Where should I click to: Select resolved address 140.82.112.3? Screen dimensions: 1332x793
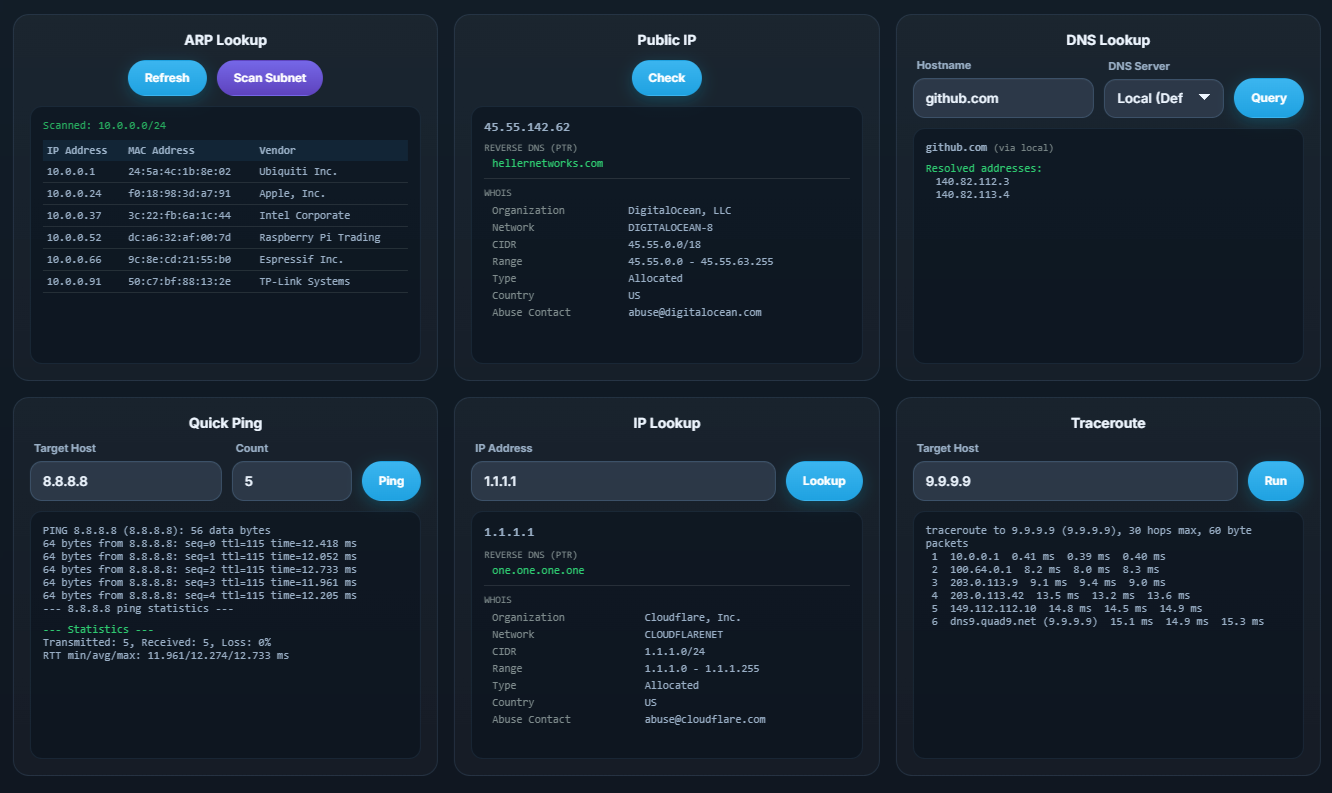[x=972, y=182]
